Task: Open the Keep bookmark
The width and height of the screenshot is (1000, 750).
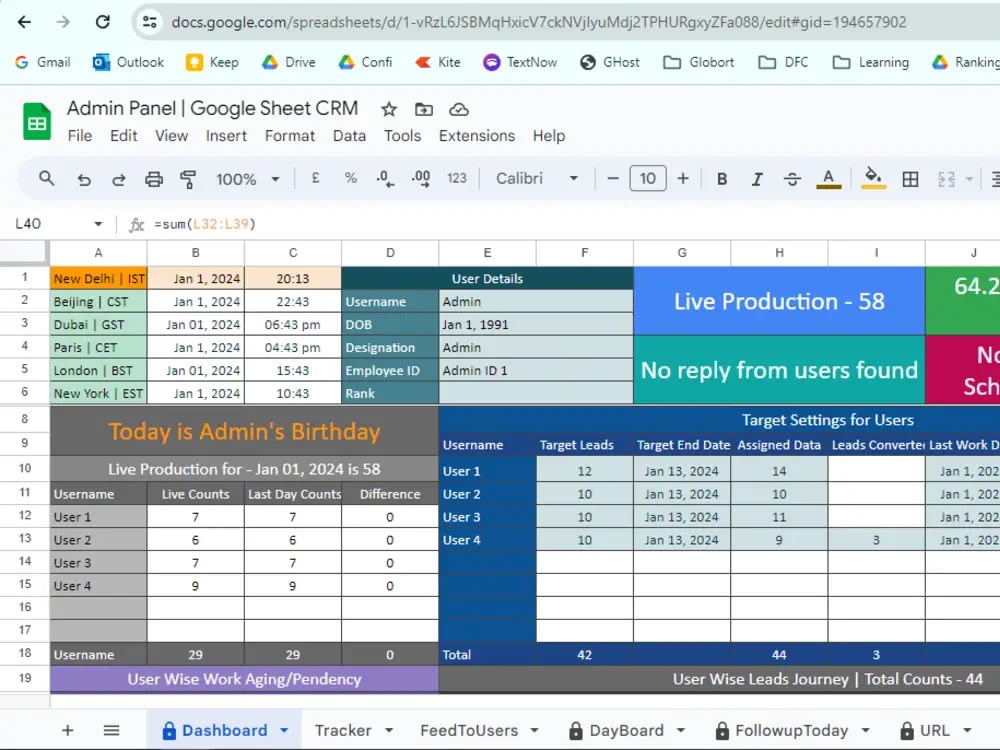Action: tap(212, 62)
